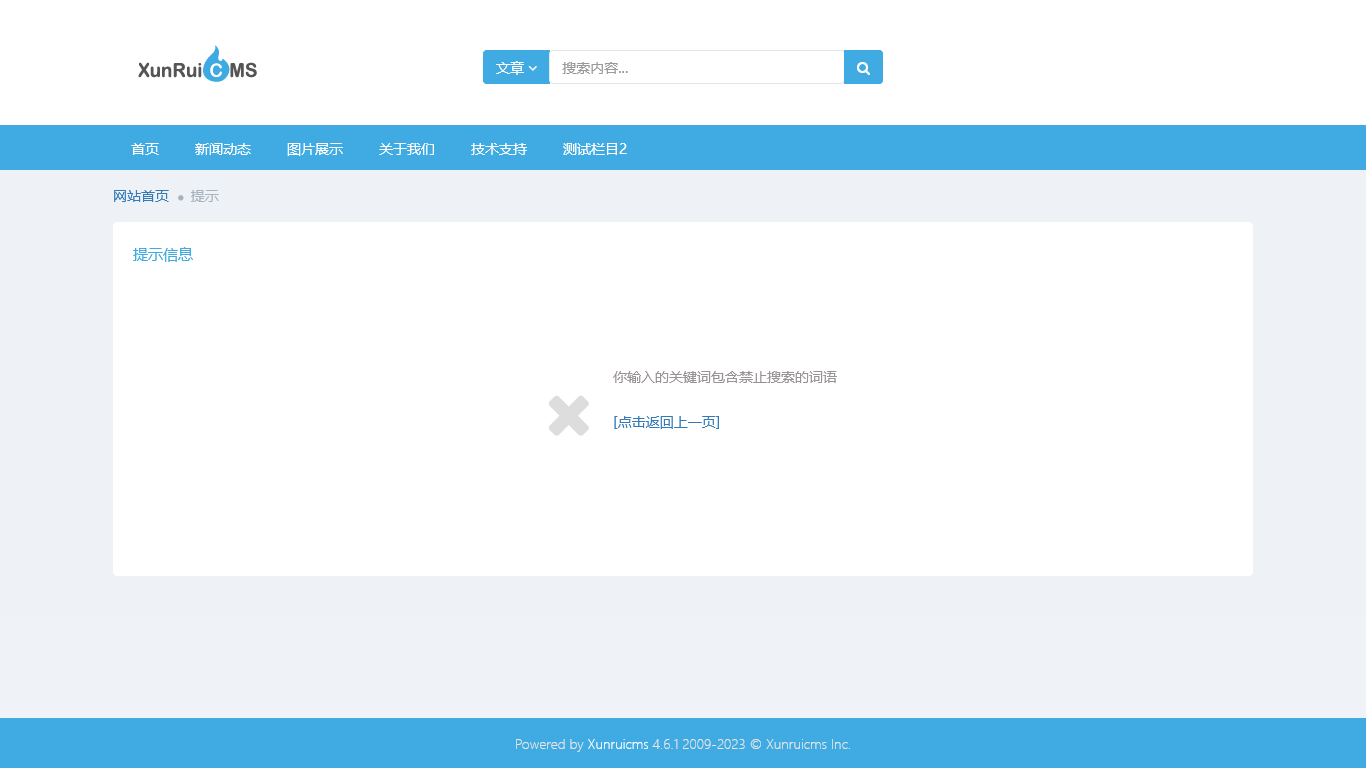Focus the 搜索内容 search field
Screen dimensions: 1366x768
click(696, 67)
